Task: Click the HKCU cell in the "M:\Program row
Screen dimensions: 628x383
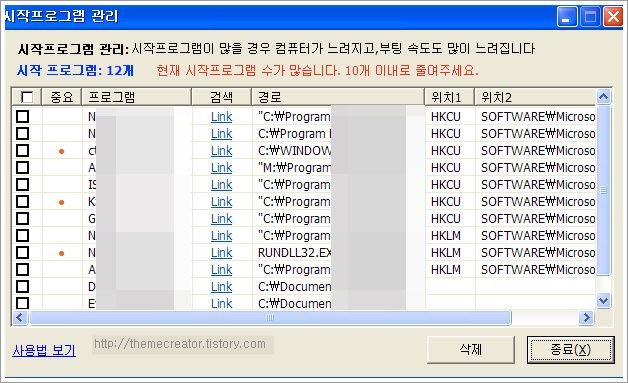Action: point(446,167)
